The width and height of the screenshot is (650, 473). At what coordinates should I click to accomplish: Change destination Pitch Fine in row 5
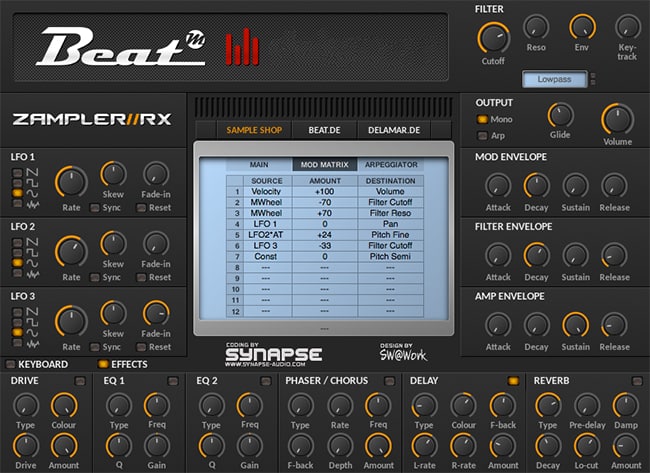click(390, 235)
